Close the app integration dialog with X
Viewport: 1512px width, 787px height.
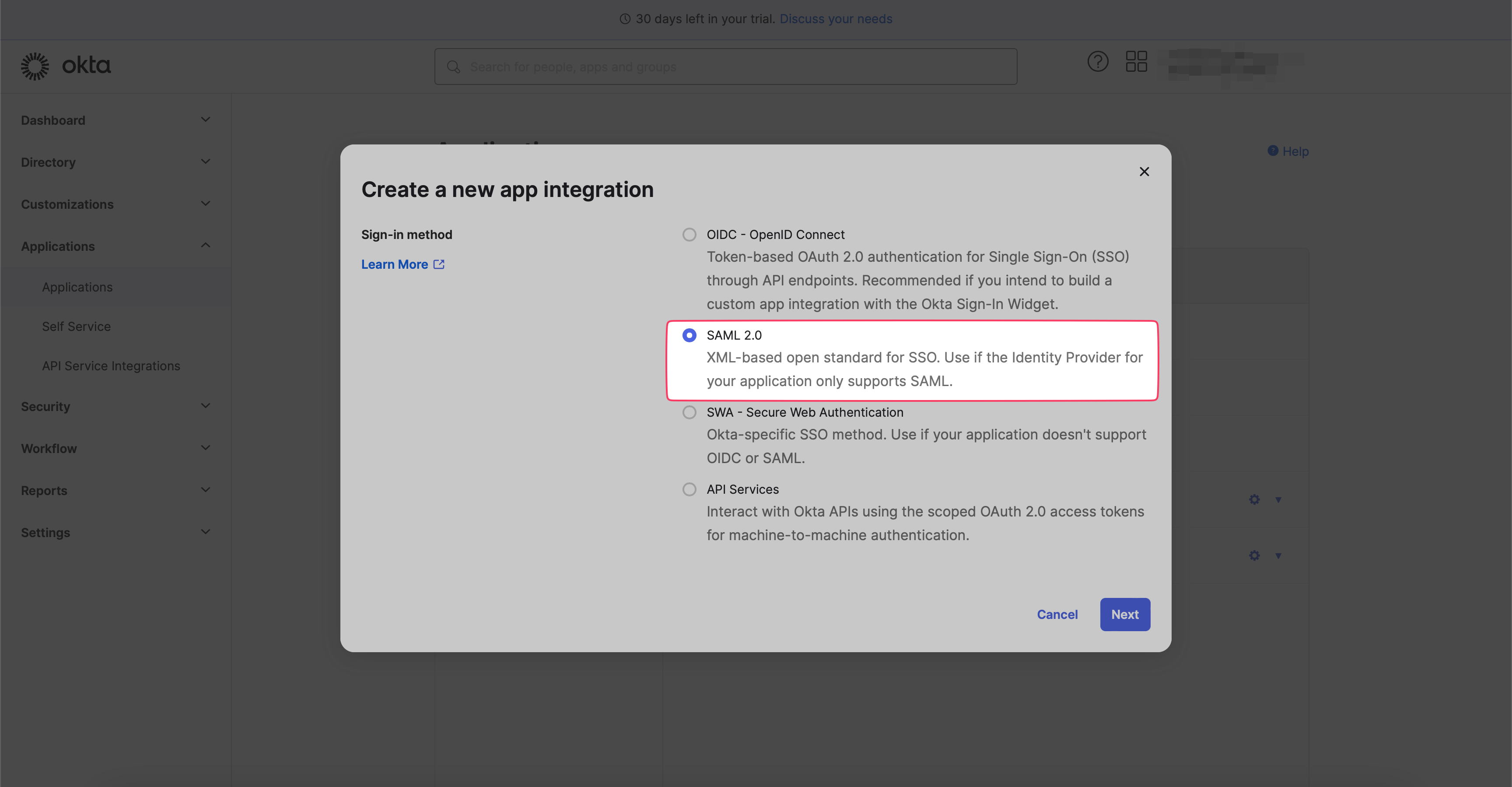point(1144,172)
